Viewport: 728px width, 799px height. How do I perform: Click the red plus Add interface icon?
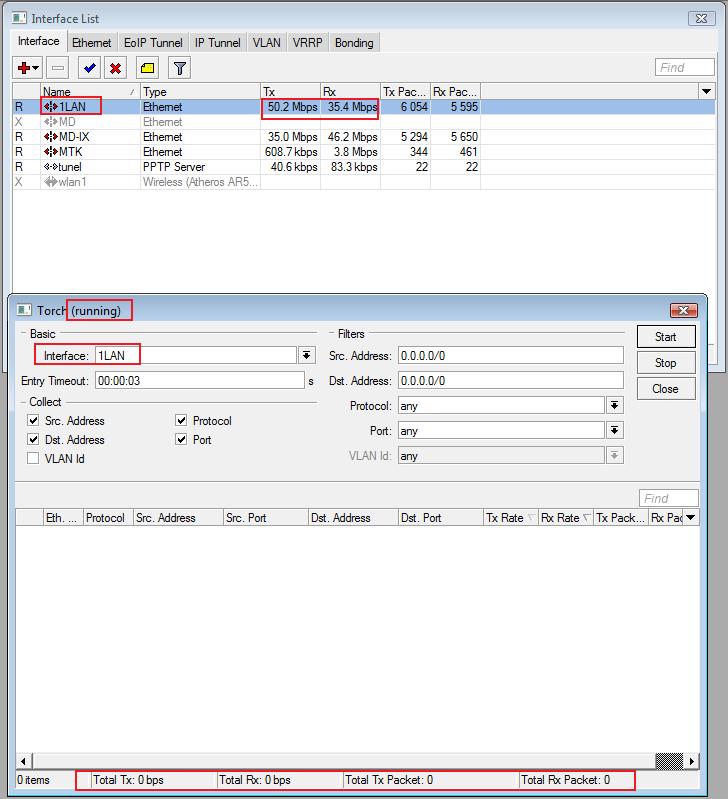click(x=23, y=68)
